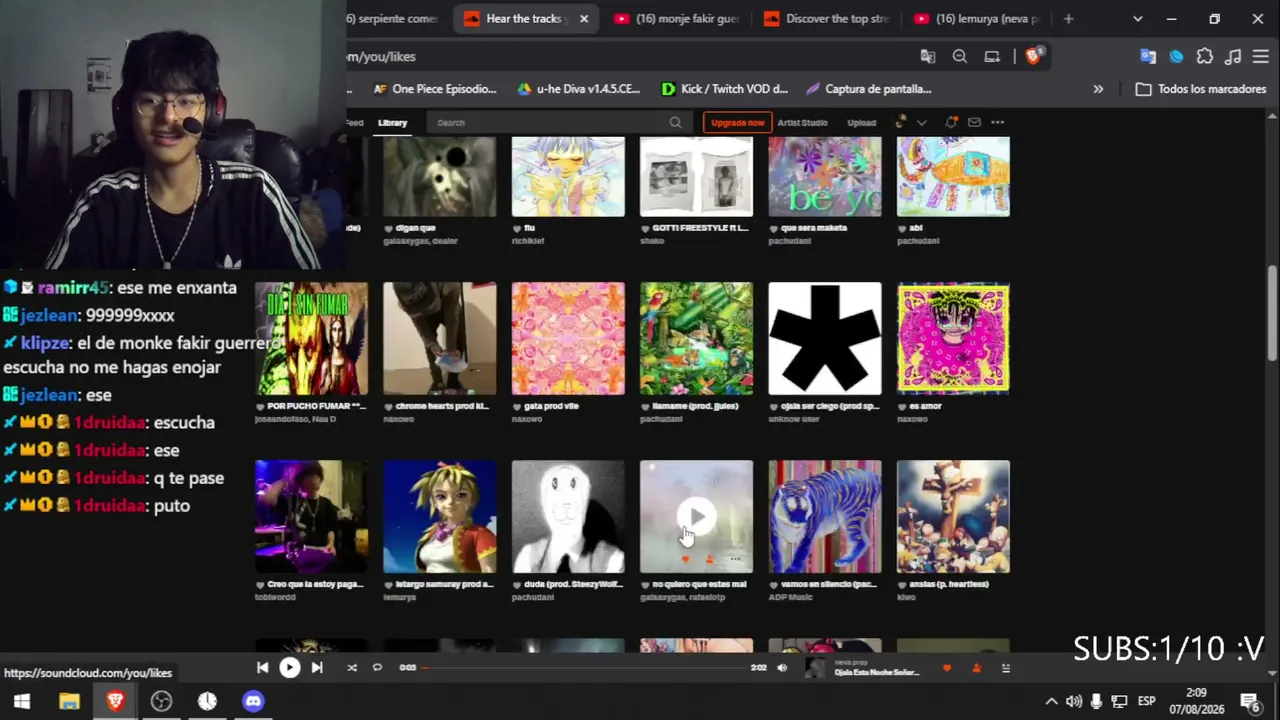Open 'ansias (p. heartless)' artwork
1280x720 pixels.
[x=953, y=517]
